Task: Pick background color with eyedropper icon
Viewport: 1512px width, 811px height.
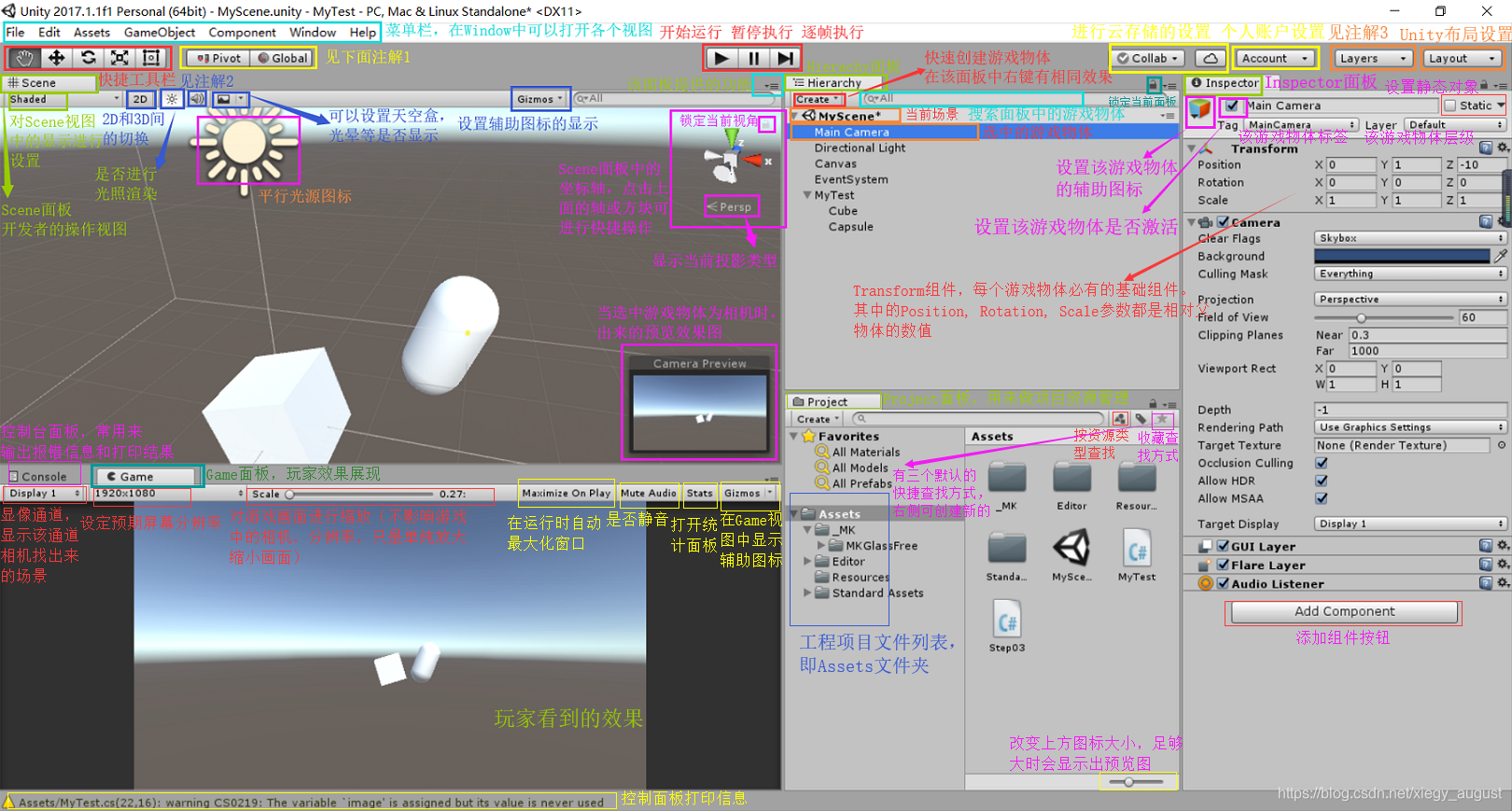Action: [x=1500, y=256]
